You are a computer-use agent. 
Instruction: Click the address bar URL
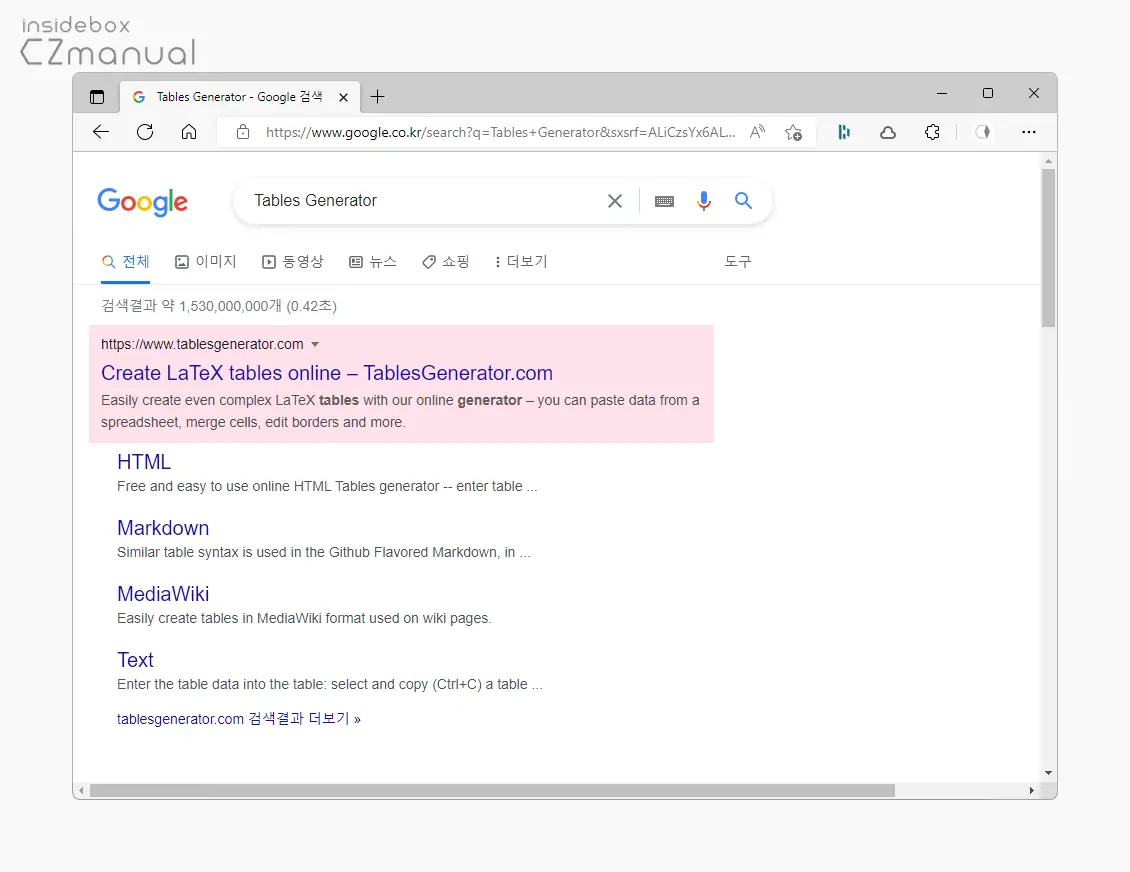point(500,133)
